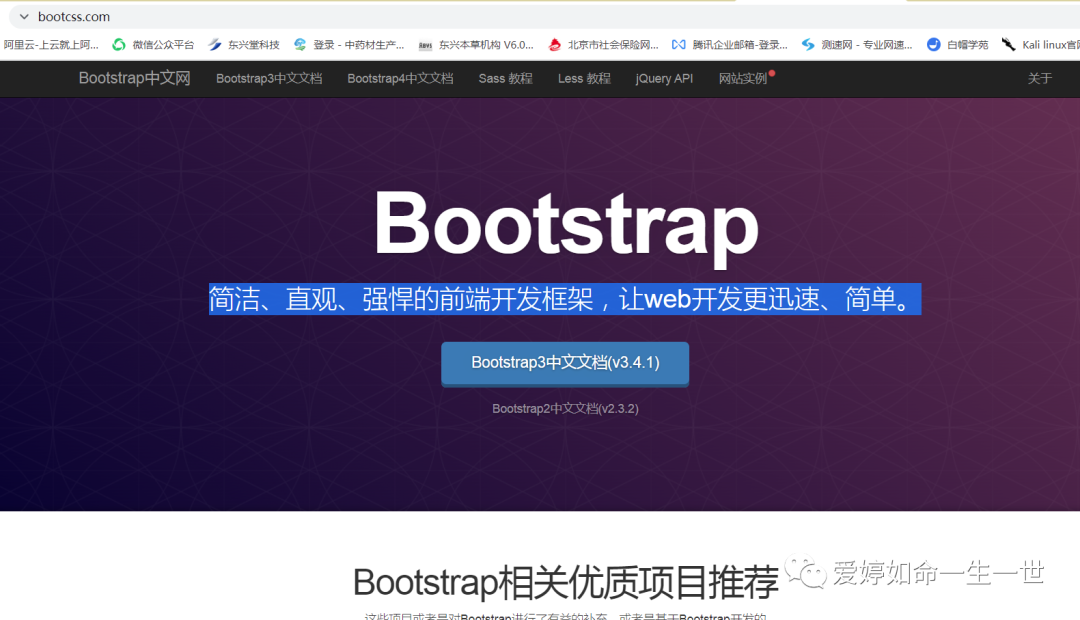Screen dimensions: 1080x620
Task: Click the heading Bootstrap相关优质项目推荐
Action: 565,583
